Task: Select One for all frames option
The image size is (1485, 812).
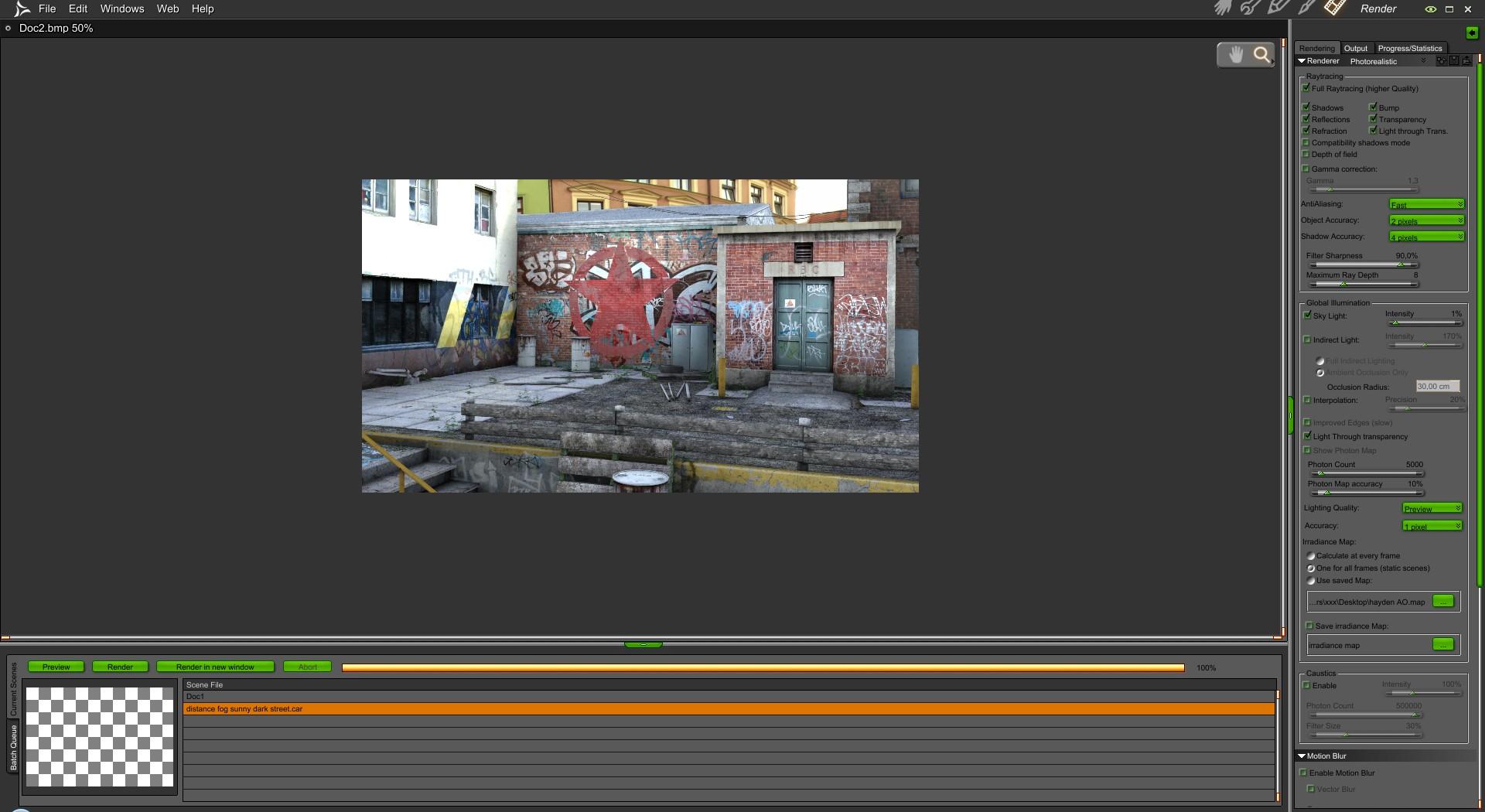Action: click(1311, 568)
